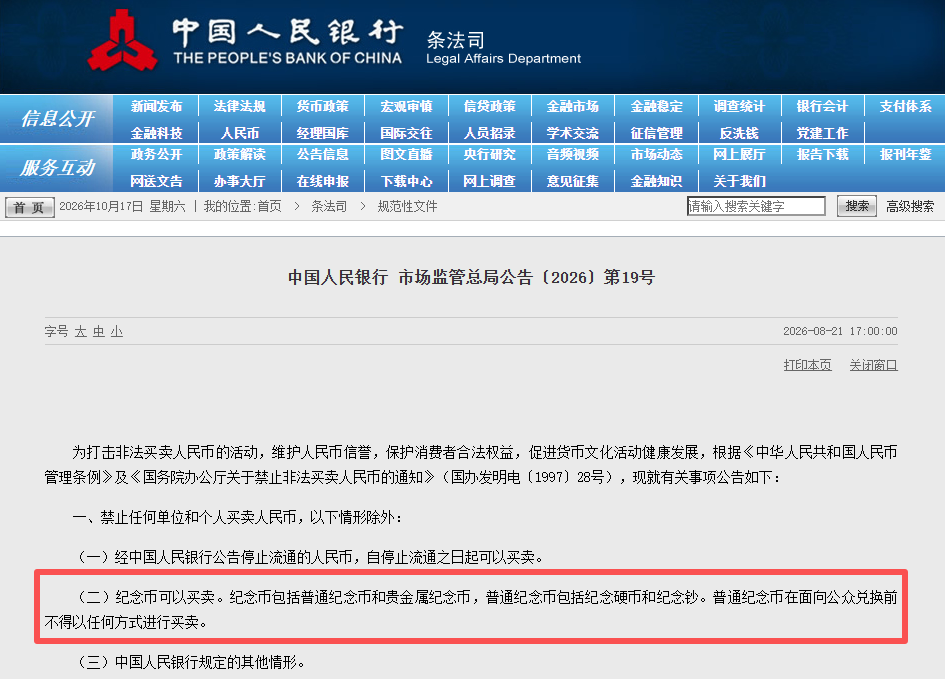945x679 pixels.
Task: Open 在线申报 navigation link
Action: 322,181
